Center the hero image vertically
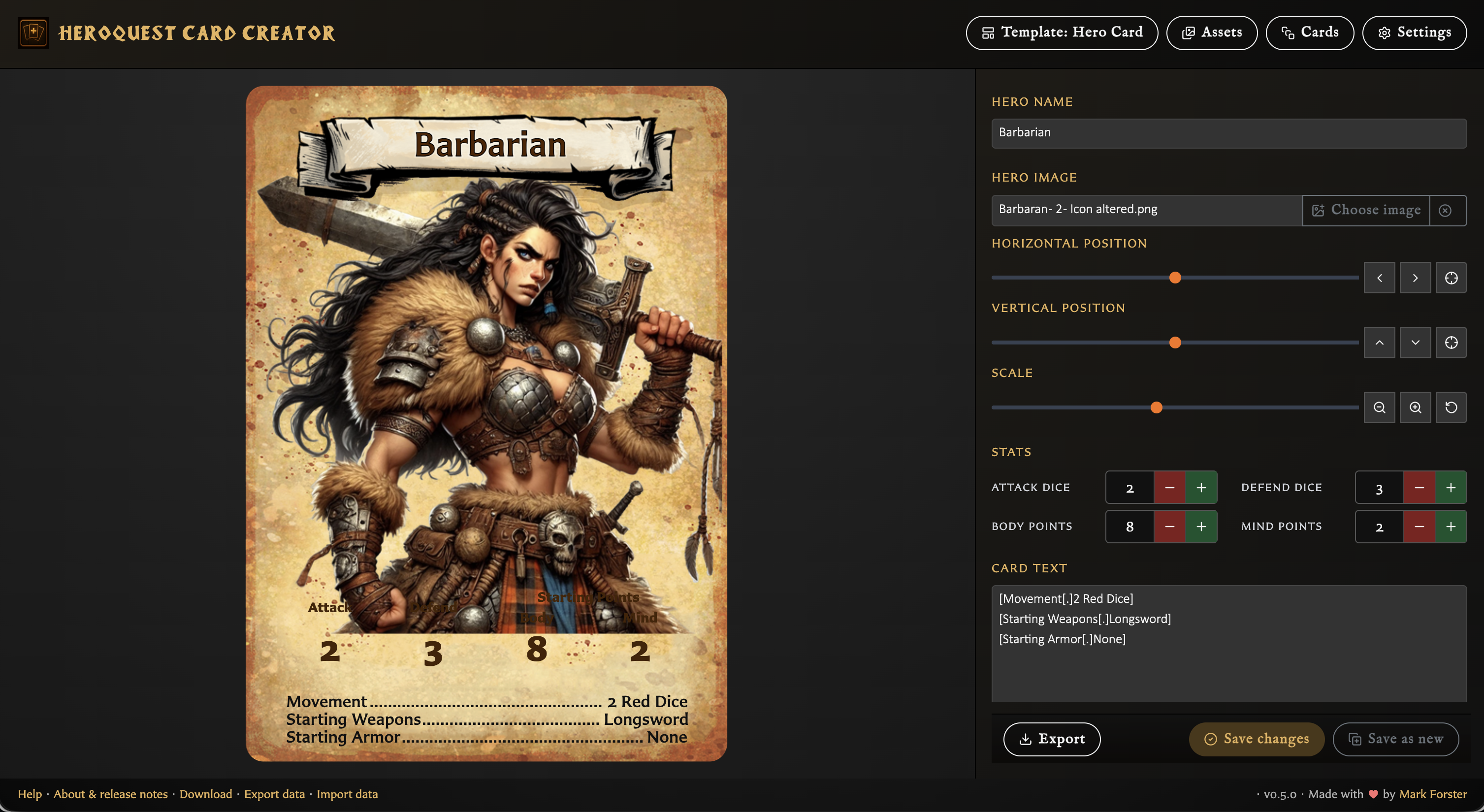Viewport: 1484px width, 812px height. click(1451, 343)
